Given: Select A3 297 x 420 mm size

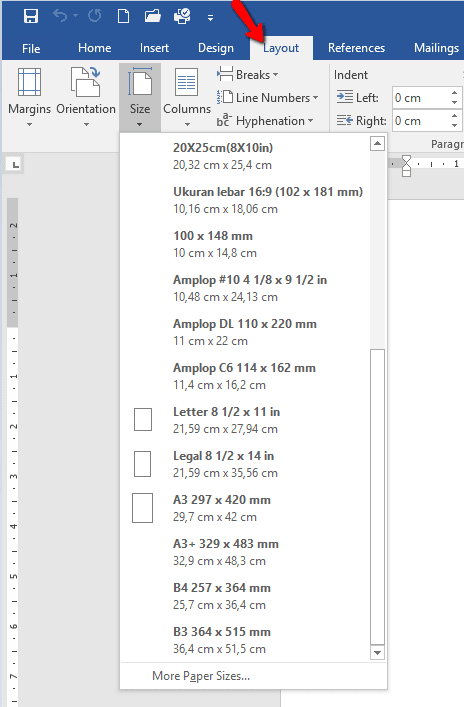Looking at the screenshot, I should coord(245,508).
